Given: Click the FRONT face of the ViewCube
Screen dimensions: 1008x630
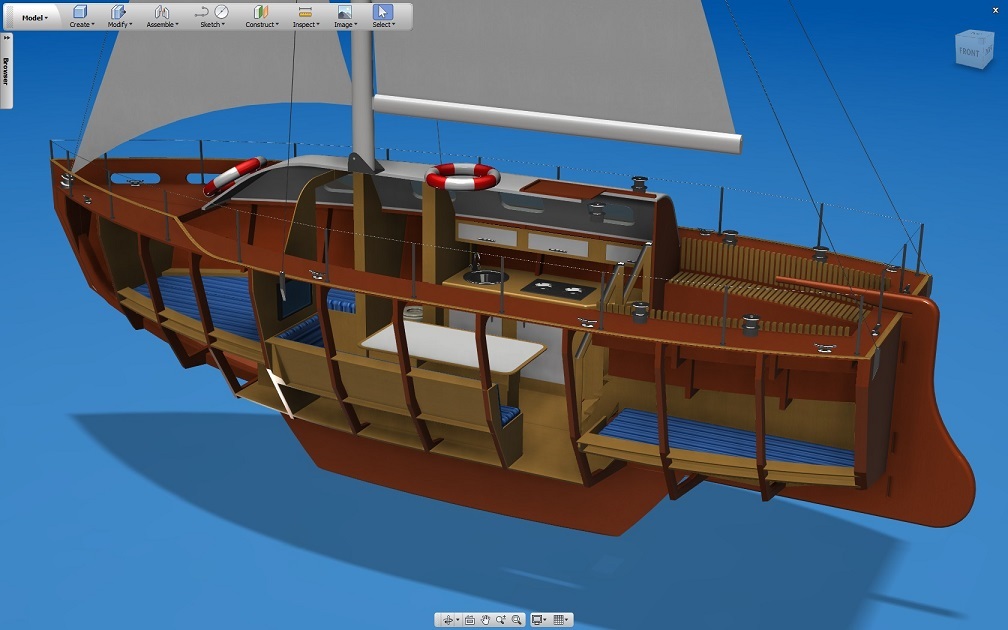Looking at the screenshot, I should click(970, 52).
